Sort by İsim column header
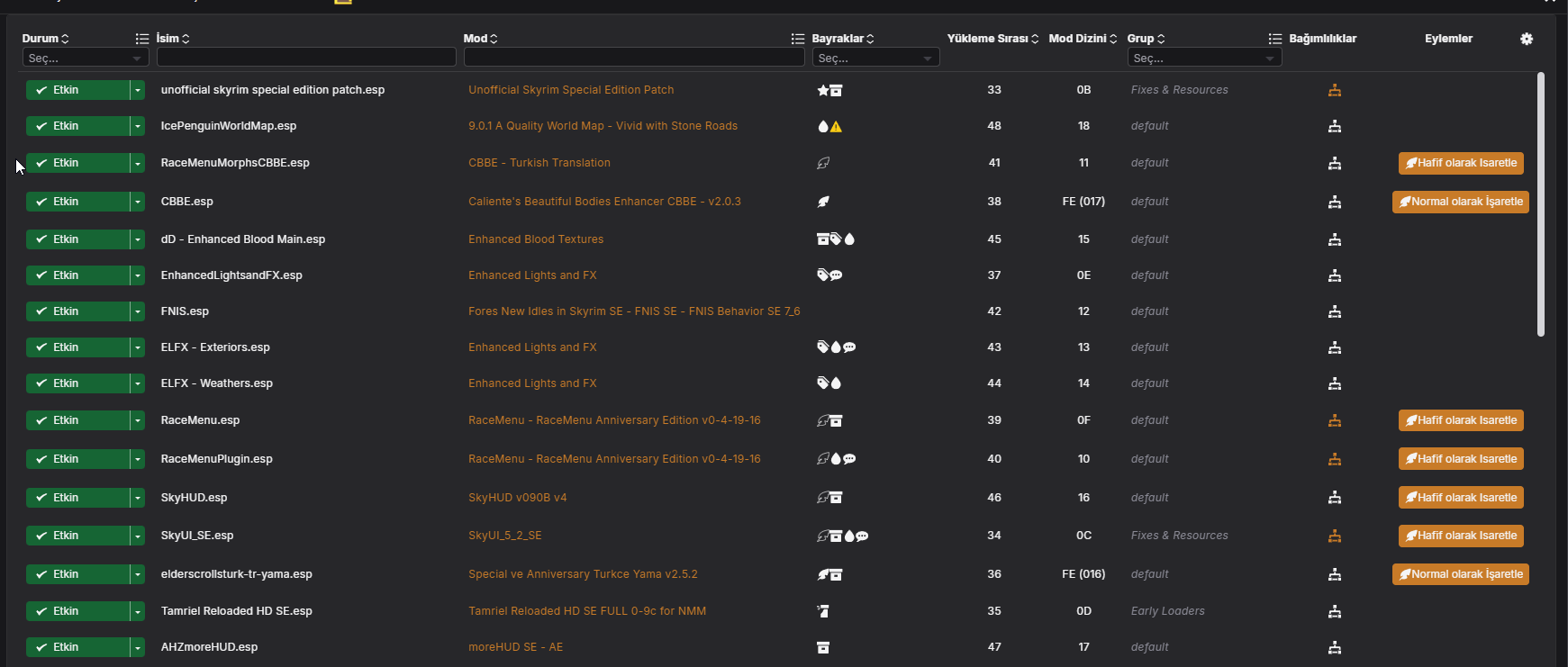 173,39
